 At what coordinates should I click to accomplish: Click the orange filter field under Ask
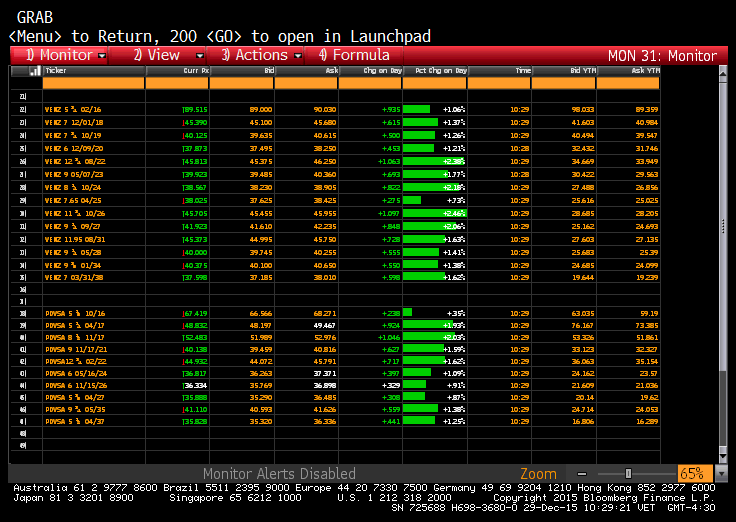tap(306, 83)
